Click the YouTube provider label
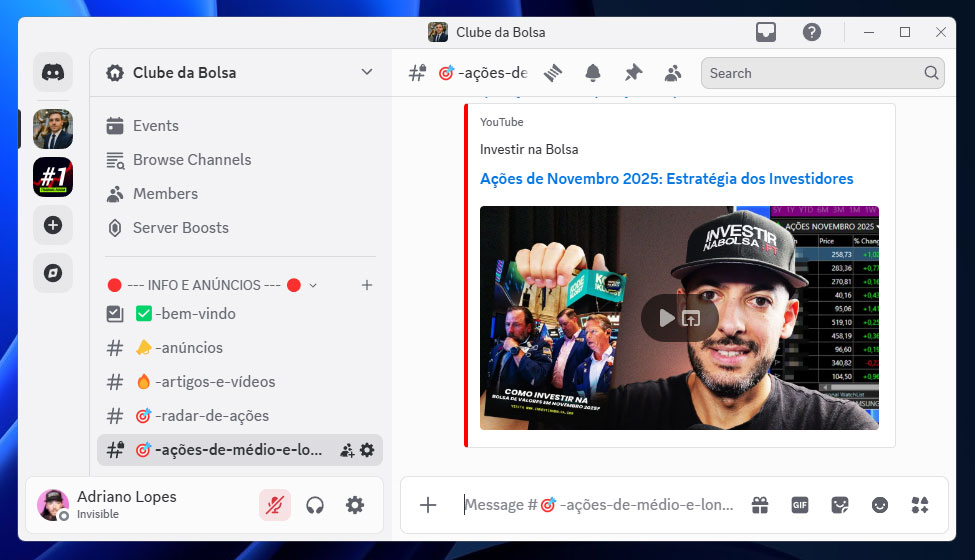975x560 pixels. pos(502,122)
